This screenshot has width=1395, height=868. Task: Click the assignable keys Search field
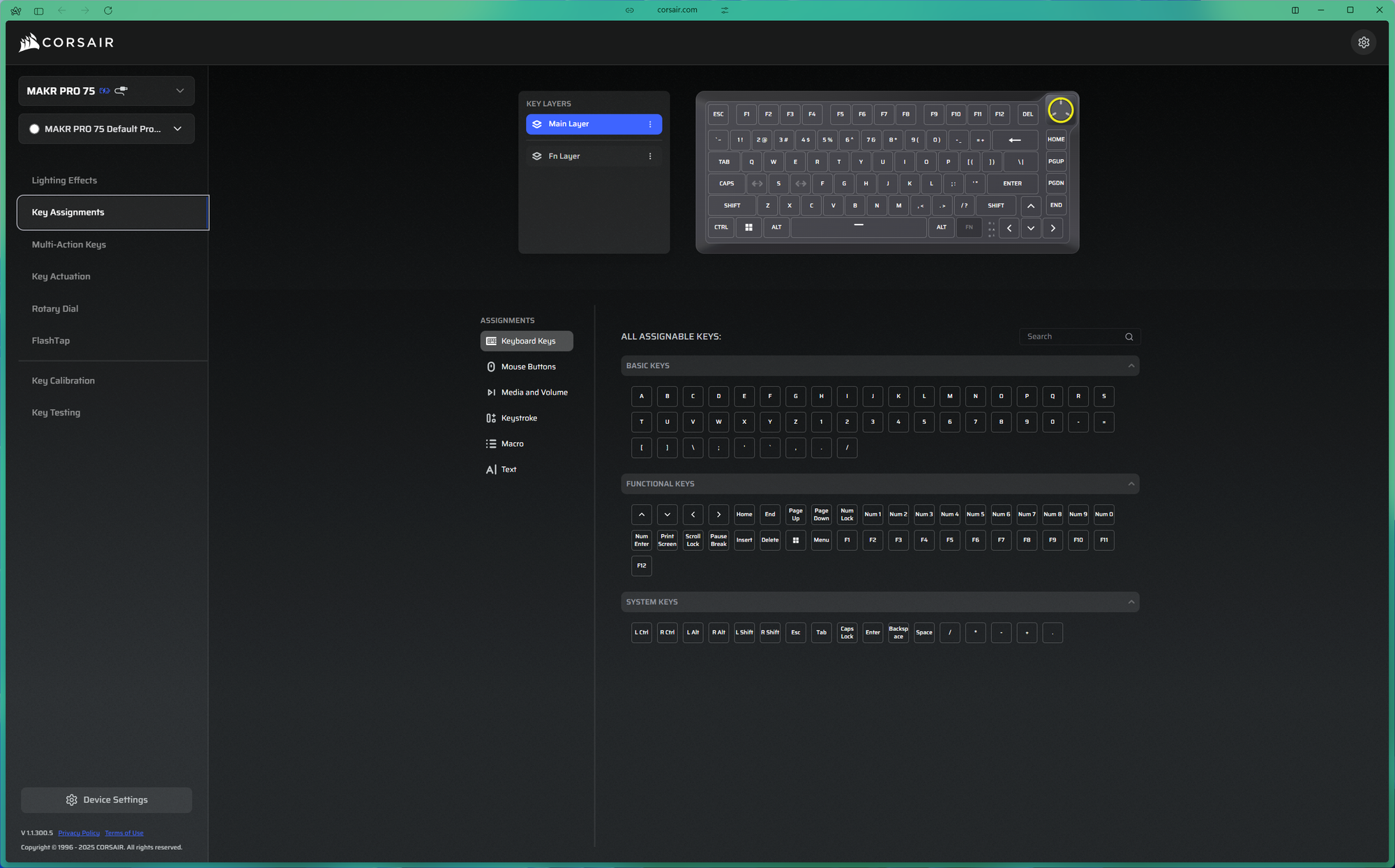(1071, 337)
